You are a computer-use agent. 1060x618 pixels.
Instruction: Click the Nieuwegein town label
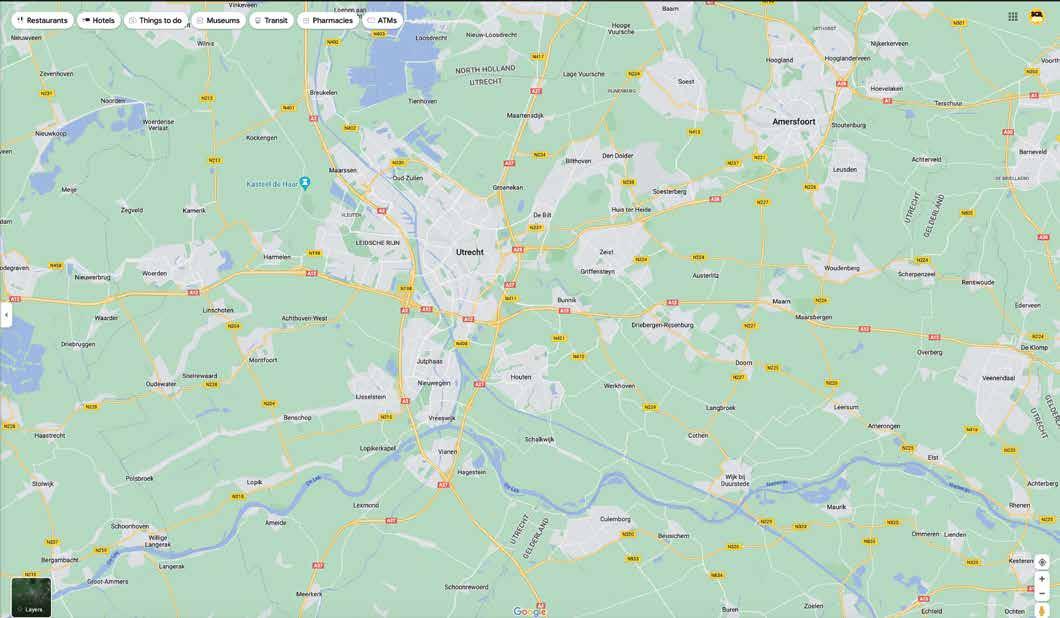point(434,383)
